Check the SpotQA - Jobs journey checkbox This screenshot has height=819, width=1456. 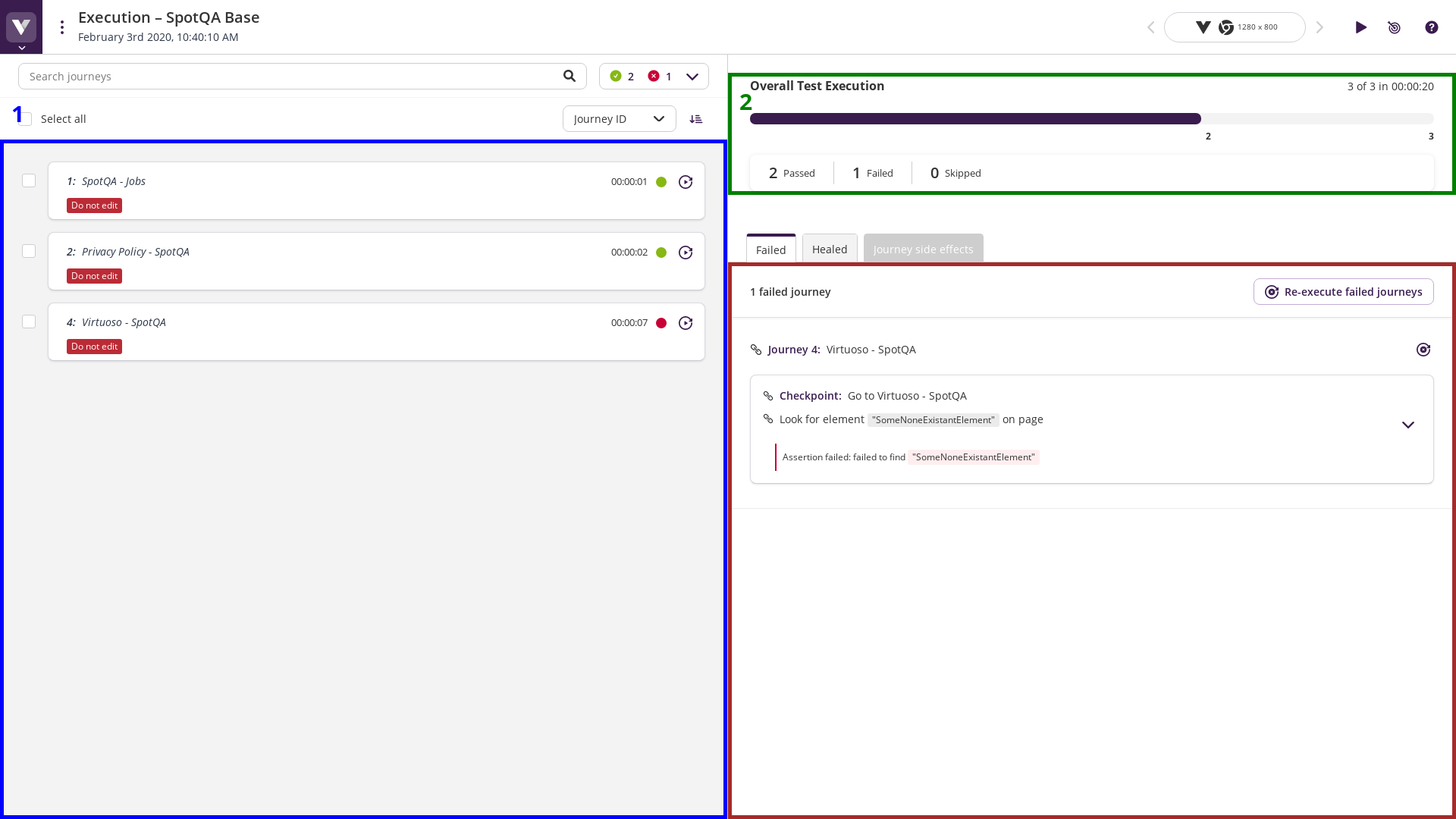(x=29, y=180)
